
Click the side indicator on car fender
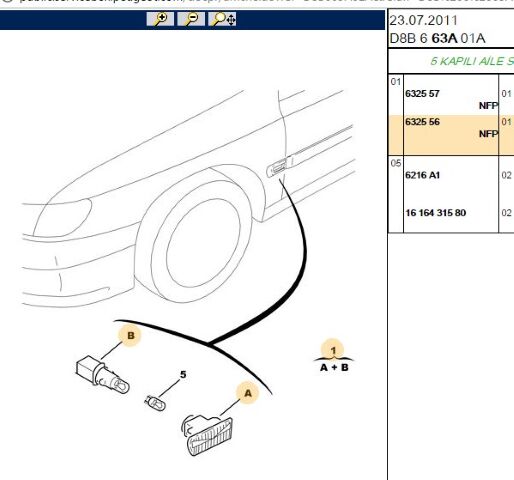[x=277, y=168]
